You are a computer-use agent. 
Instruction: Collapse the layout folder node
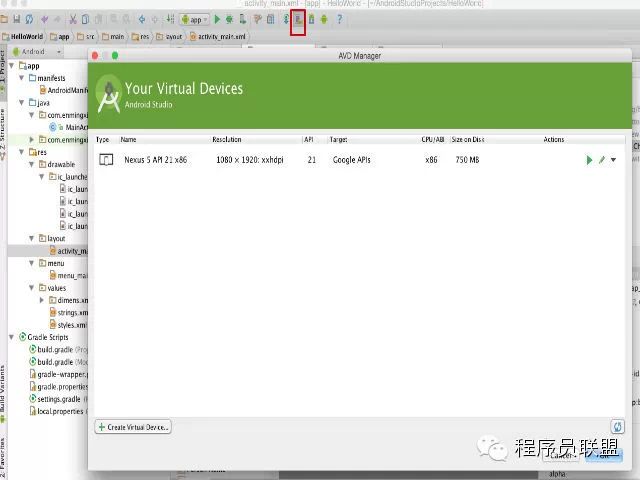click(31, 238)
